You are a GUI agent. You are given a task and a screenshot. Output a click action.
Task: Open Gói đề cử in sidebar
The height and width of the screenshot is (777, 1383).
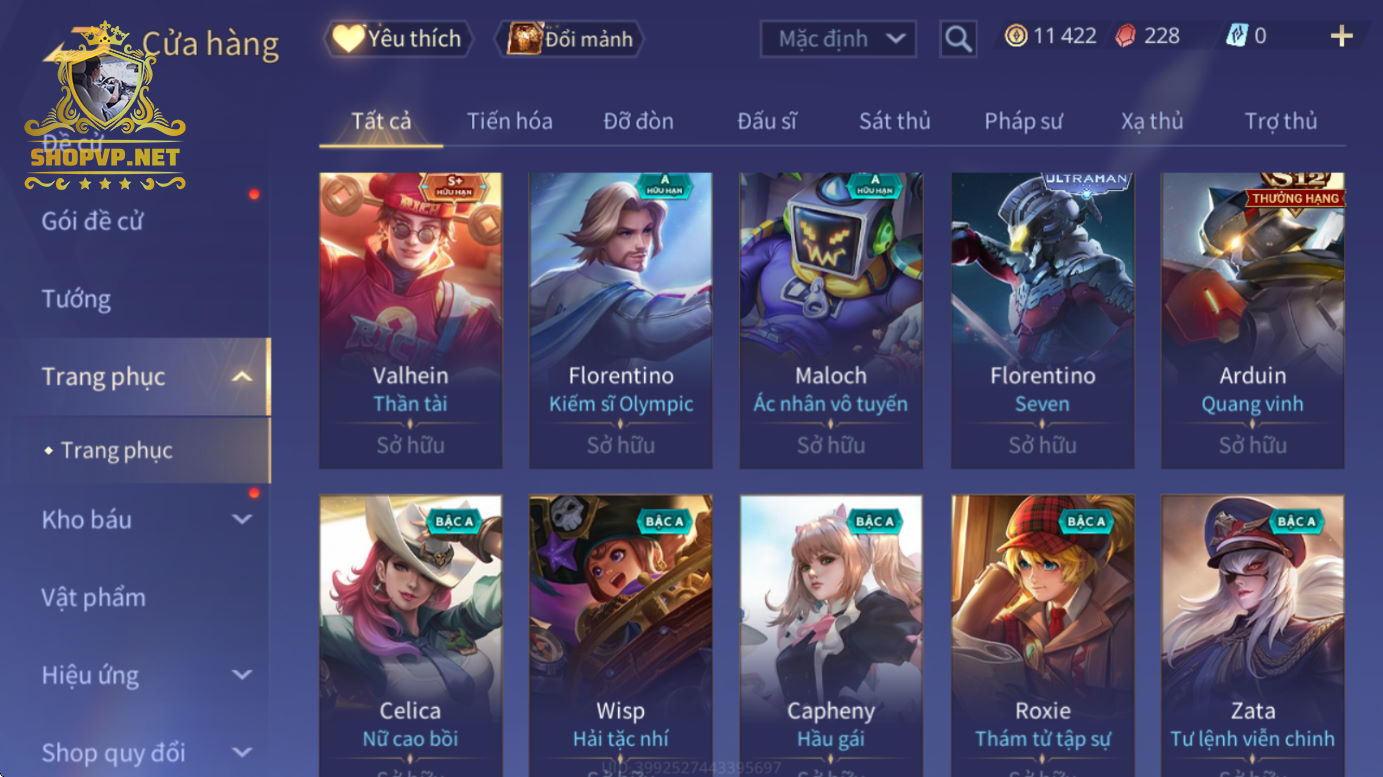(x=92, y=221)
